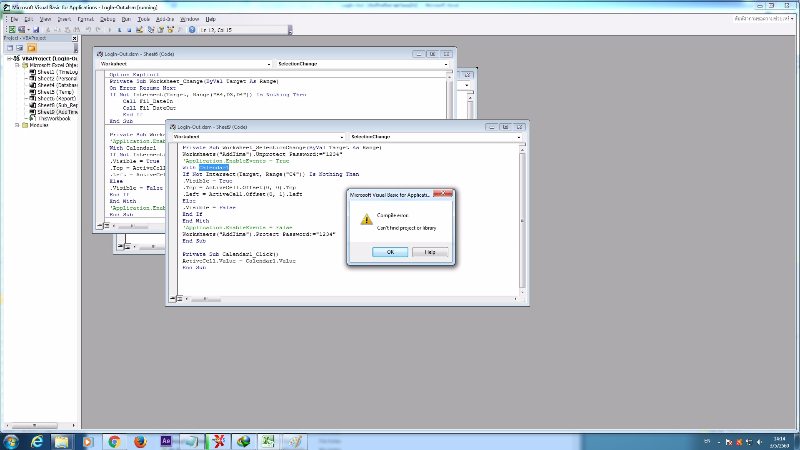Open the Tools menu

144,19
